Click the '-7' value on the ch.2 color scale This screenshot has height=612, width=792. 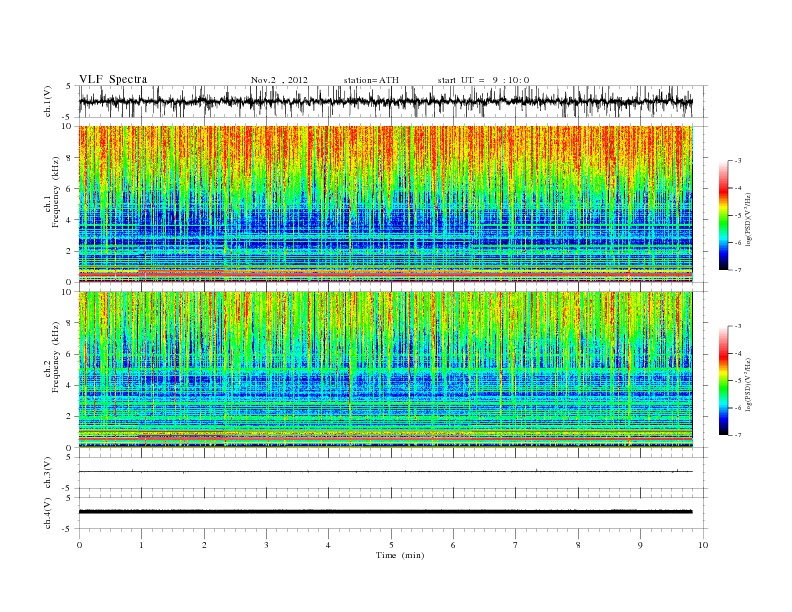pyautogui.click(x=738, y=435)
